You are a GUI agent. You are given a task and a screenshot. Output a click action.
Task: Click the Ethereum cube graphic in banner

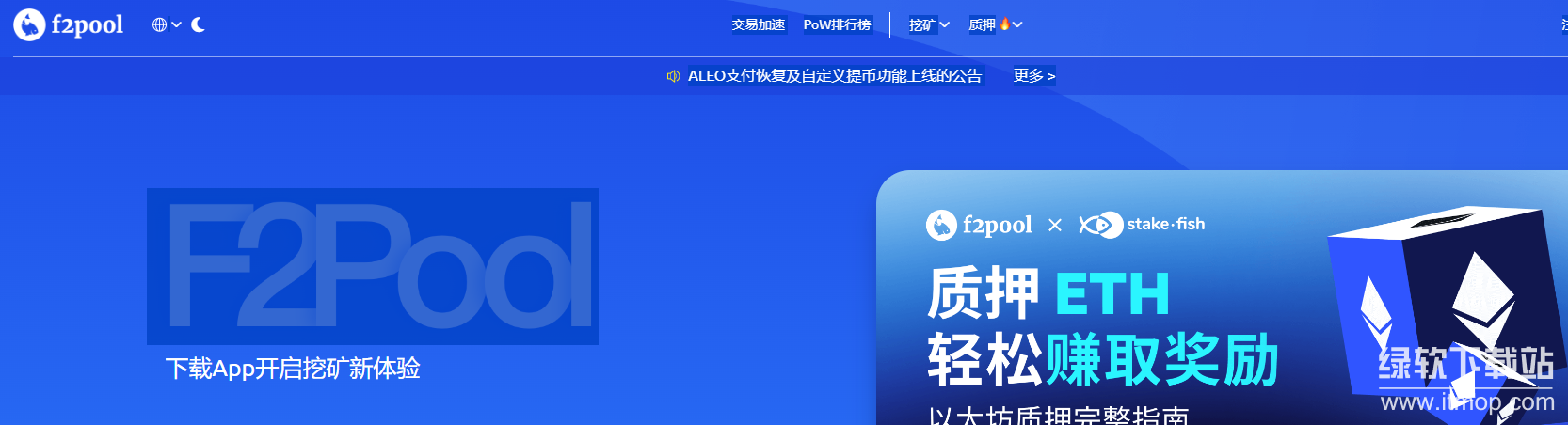tap(1440, 301)
